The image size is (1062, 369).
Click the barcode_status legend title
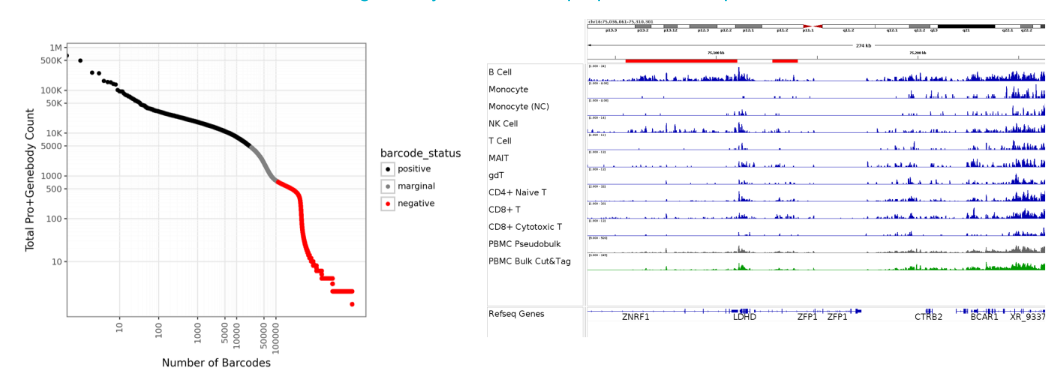(421, 153)
